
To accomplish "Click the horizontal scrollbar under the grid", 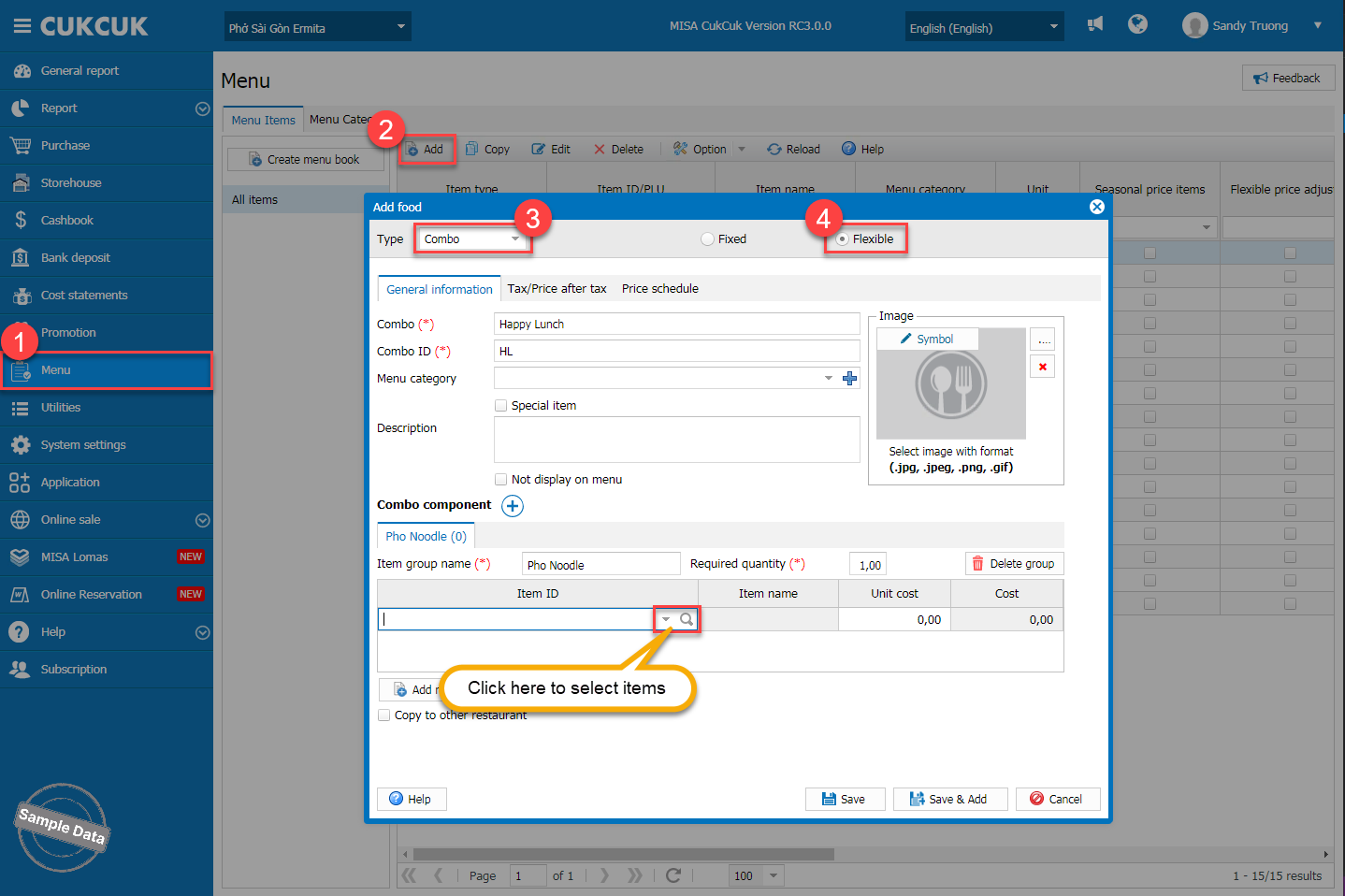I will click(623, 854).
